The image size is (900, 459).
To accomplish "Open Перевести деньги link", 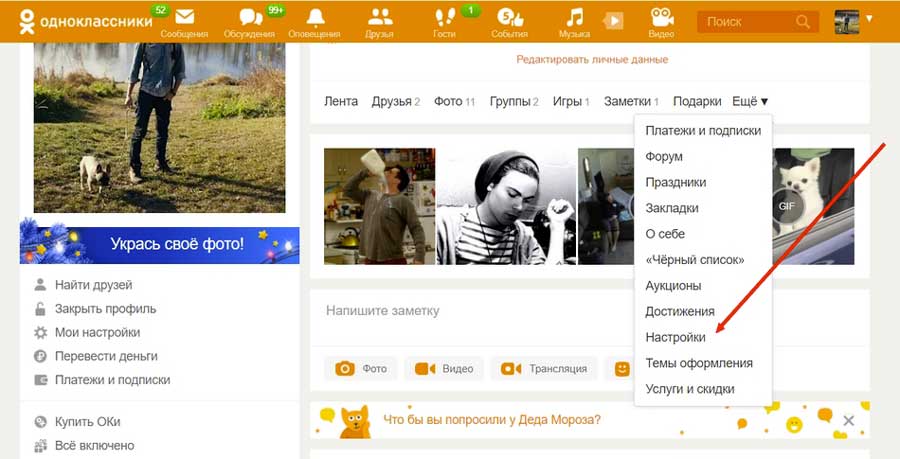I will [x=106, y=356].
